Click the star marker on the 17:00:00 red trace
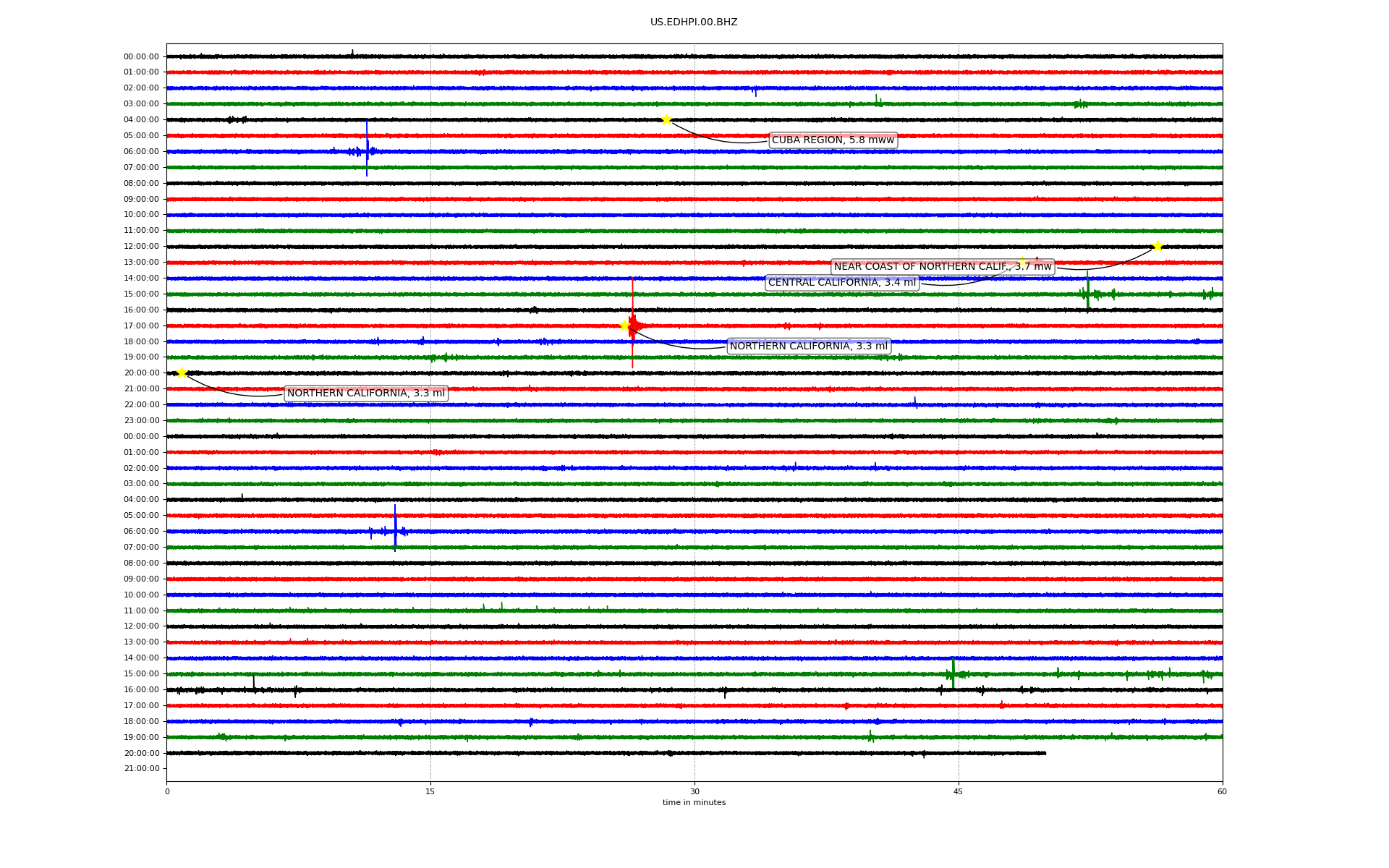This screenshot has height=868, width=1389. pyautogui.click(x=624, y=325)
